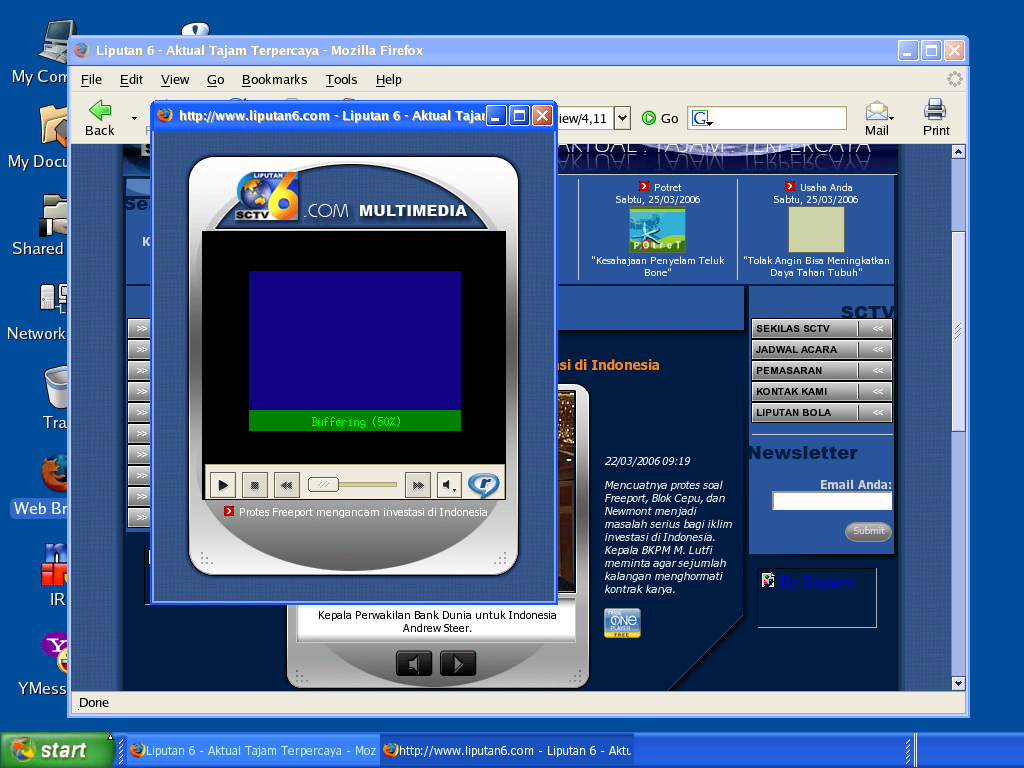Click the By Request link
This screenshot has width=1024, height=768.
coord(817,582)
